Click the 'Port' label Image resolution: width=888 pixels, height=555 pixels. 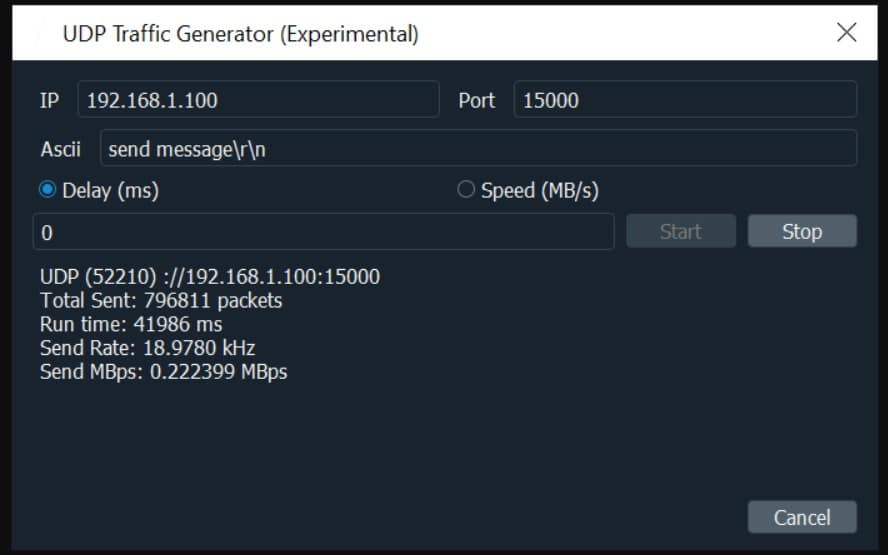click(476, 100)
